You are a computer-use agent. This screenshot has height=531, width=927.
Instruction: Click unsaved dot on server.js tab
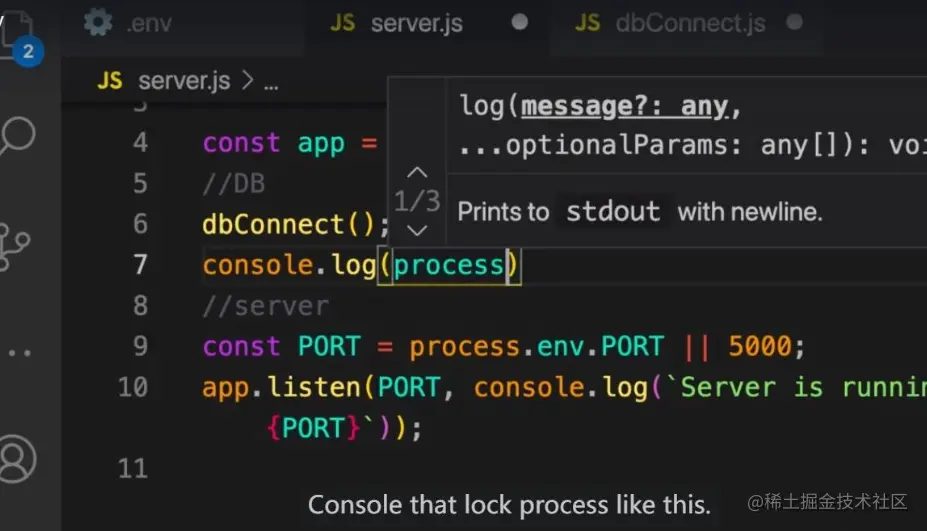tap(520, 22)
